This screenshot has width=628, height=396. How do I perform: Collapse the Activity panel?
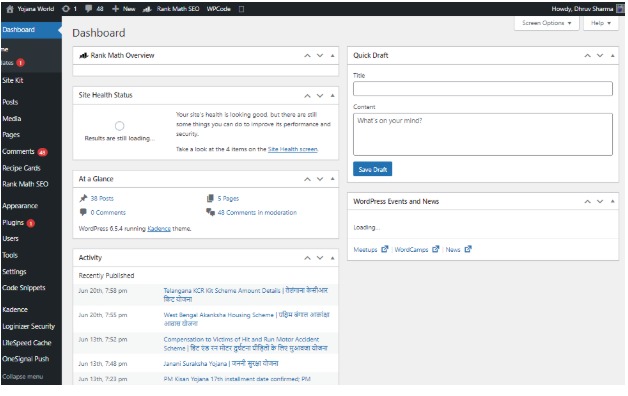point(332,258)
